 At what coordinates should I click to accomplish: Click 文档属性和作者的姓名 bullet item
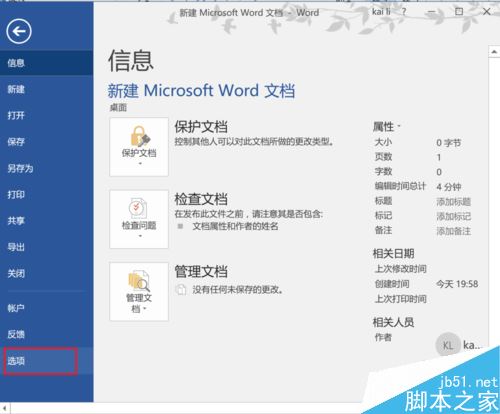[x=235, y=226]
